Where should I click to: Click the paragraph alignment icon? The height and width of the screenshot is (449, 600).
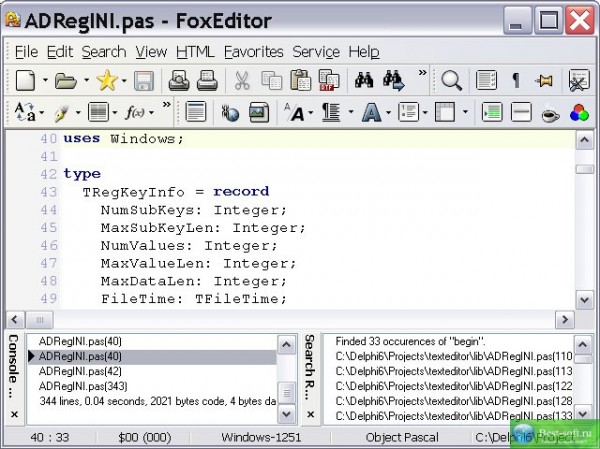point(331,113)
